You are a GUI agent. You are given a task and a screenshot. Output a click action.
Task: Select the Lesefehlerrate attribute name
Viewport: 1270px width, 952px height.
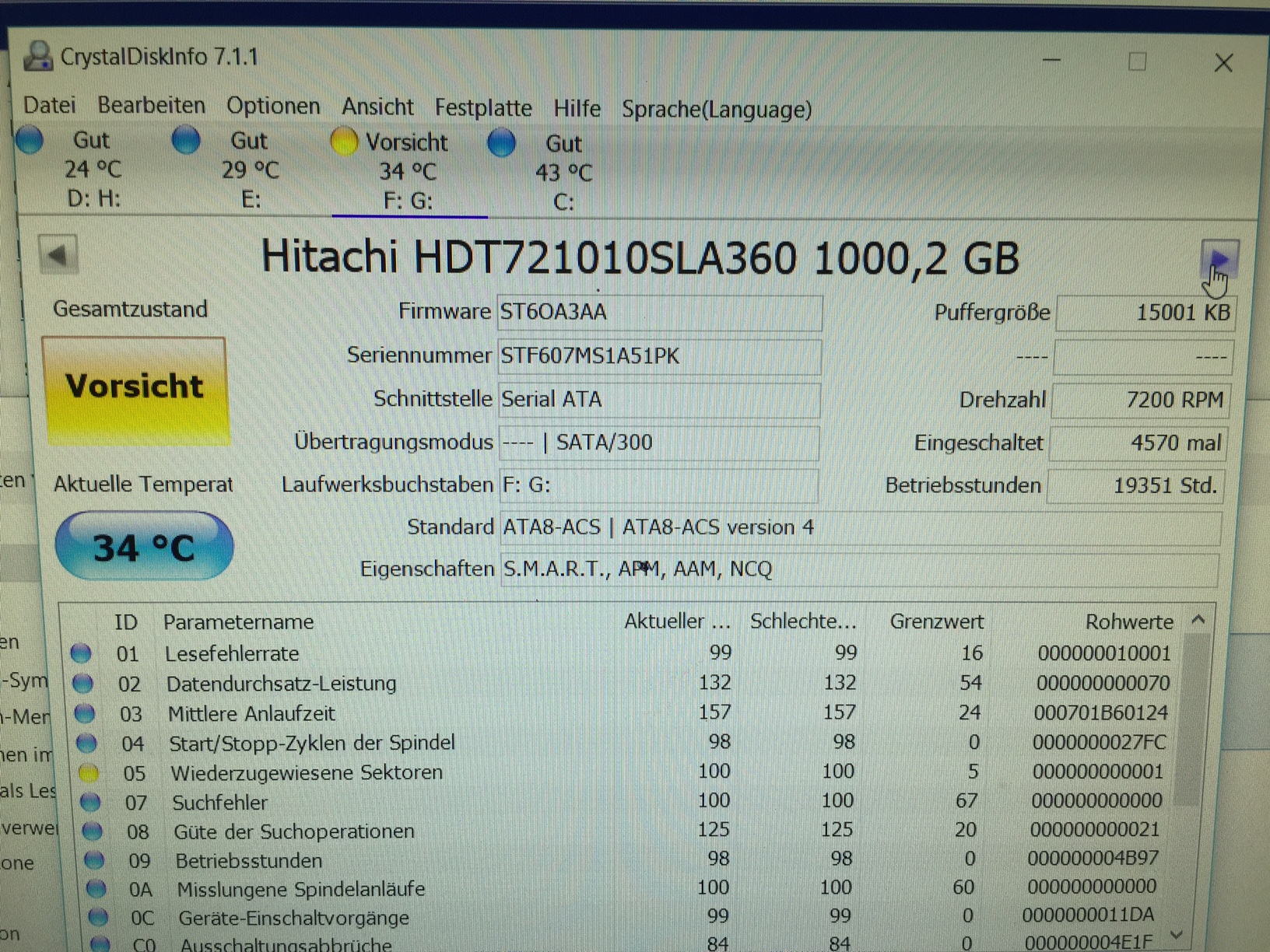tap(232, 654)
